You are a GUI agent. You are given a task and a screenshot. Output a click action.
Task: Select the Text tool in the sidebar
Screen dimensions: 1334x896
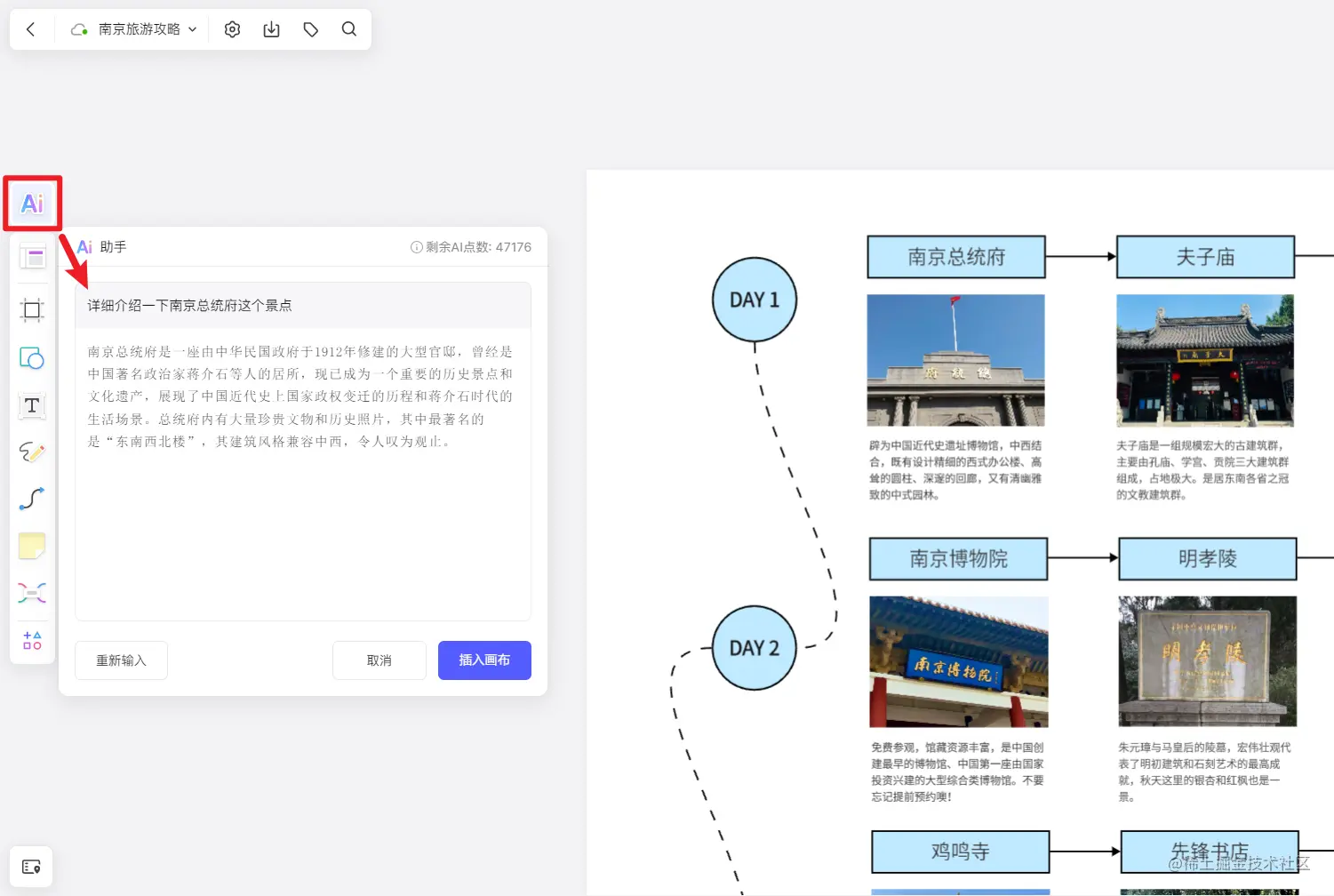pyautogui.click(x=32, y=405)
